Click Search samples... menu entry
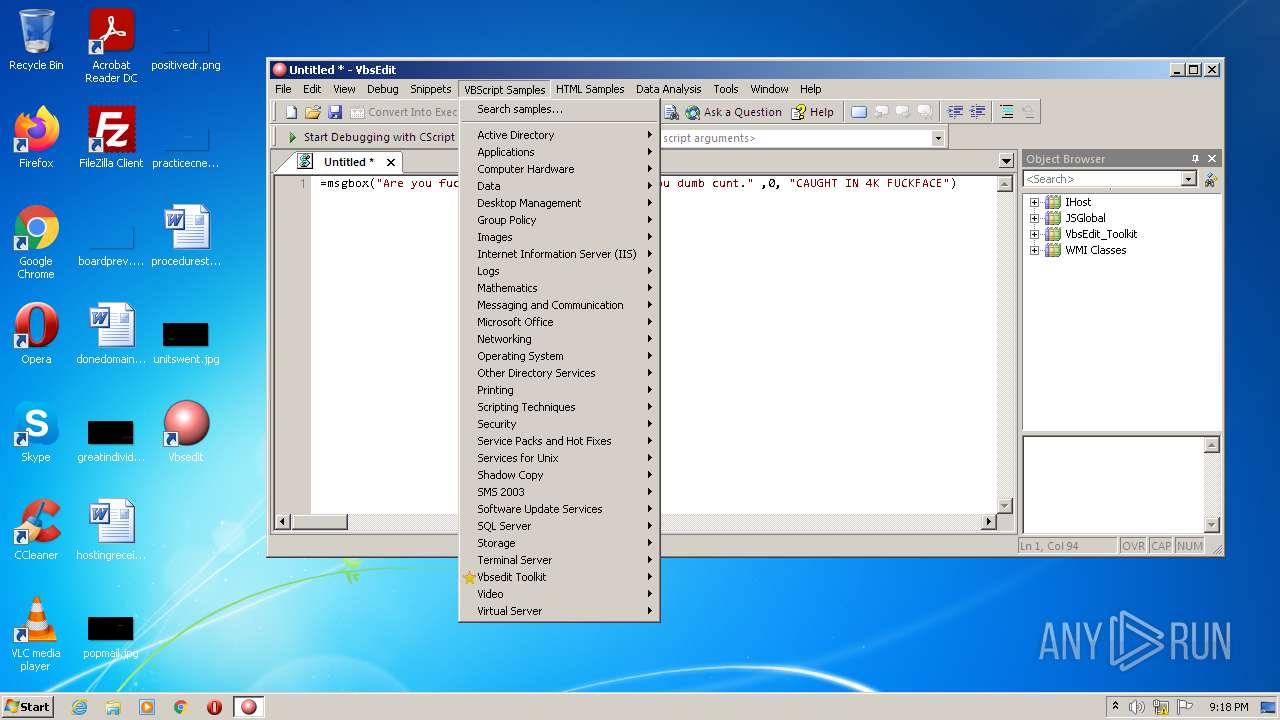 pos(559,109)
